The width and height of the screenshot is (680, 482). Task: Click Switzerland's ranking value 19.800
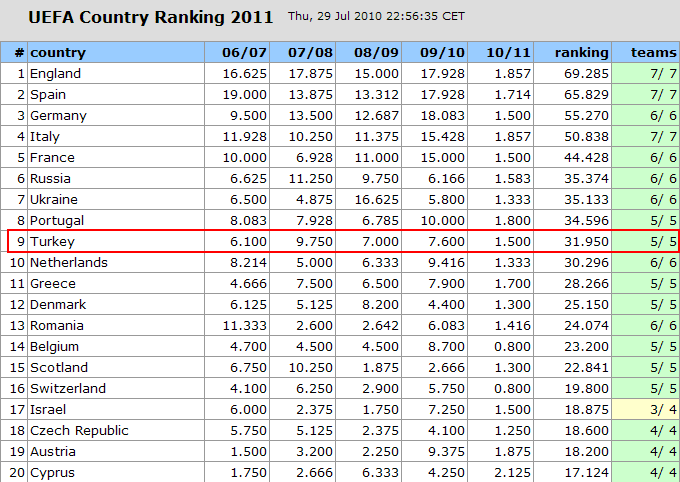586,389
